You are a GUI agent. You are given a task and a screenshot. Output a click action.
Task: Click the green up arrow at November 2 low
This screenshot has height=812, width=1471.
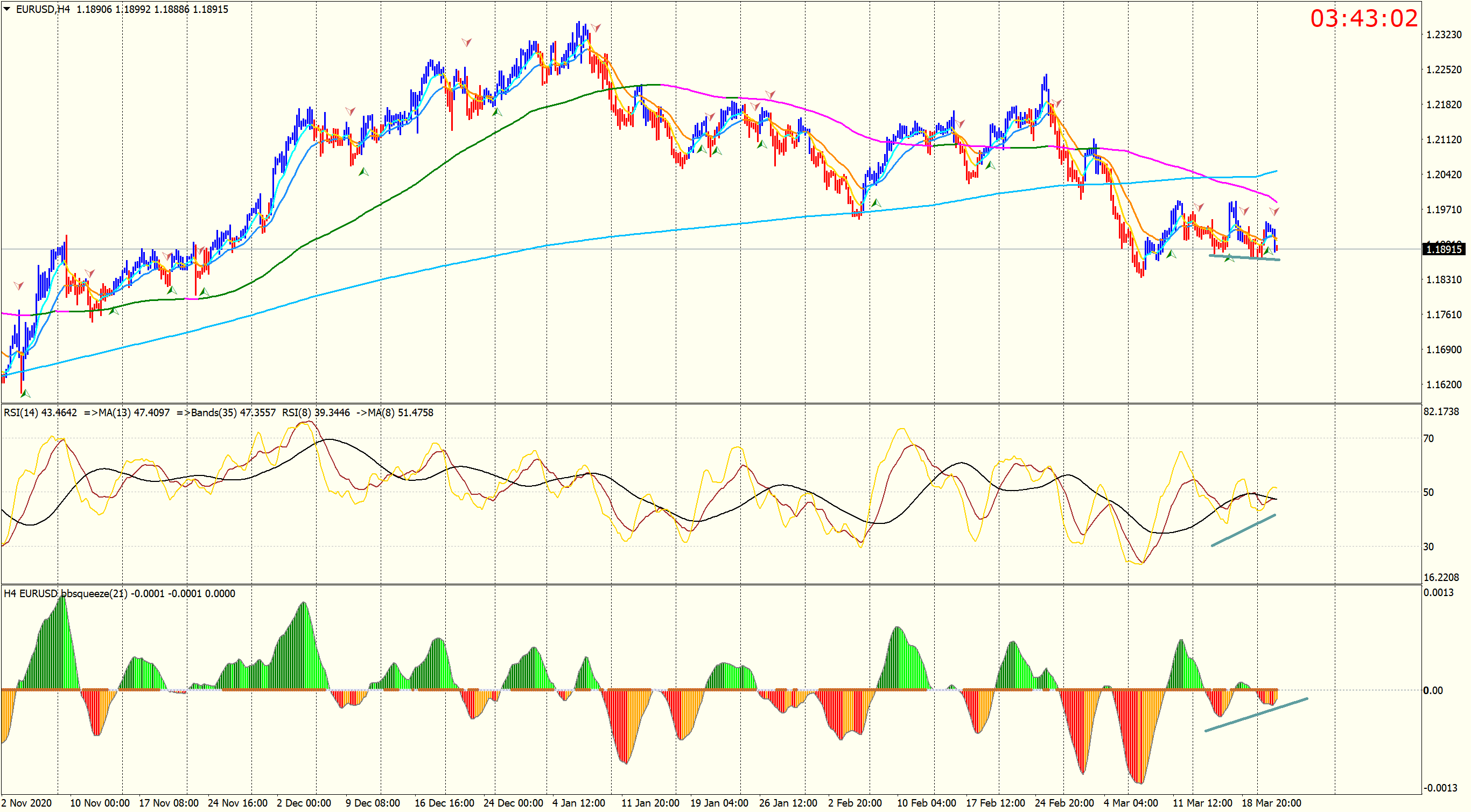[x=25, y=394]
